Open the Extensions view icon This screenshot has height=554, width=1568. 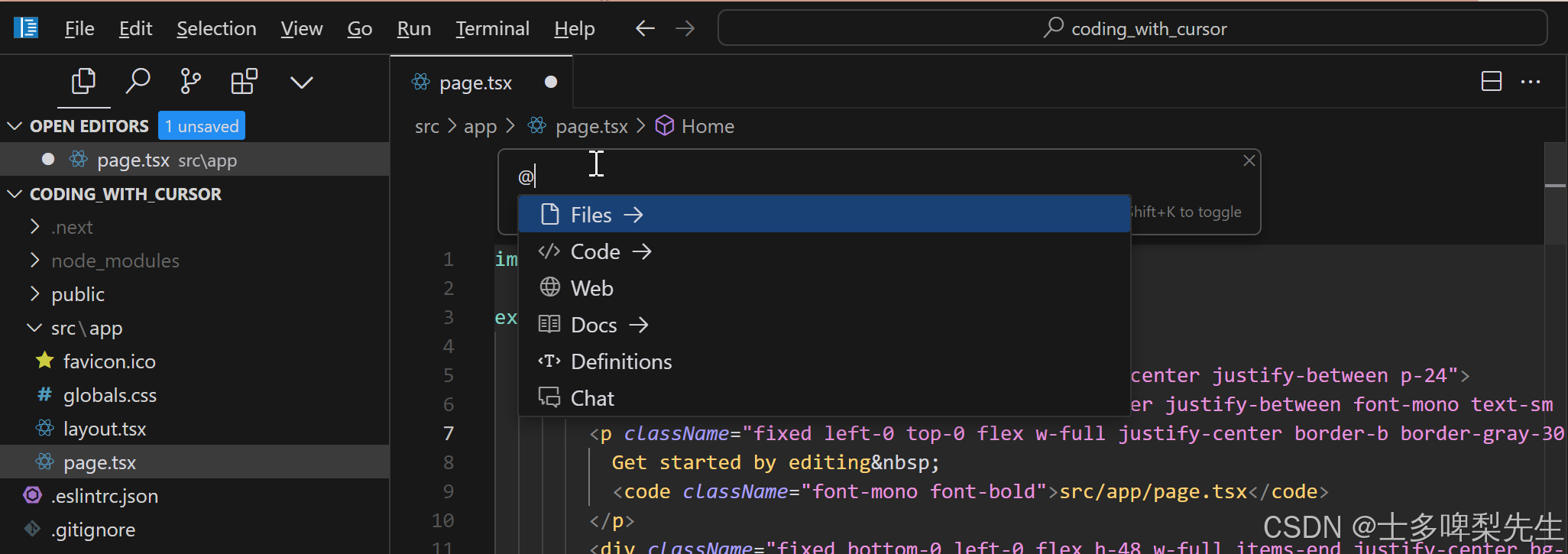244,81
